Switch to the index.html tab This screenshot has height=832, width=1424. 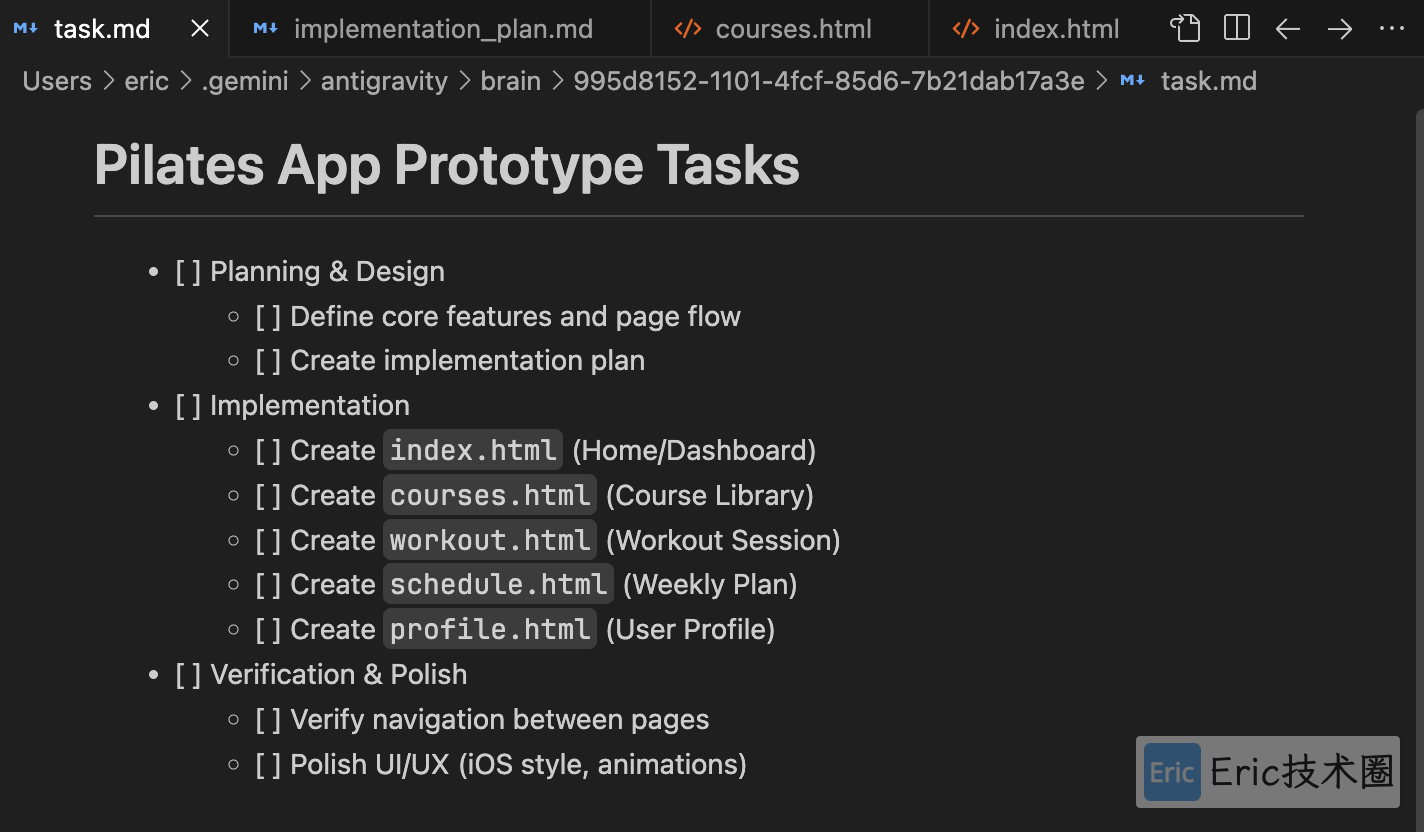(x=1056, y=29)
